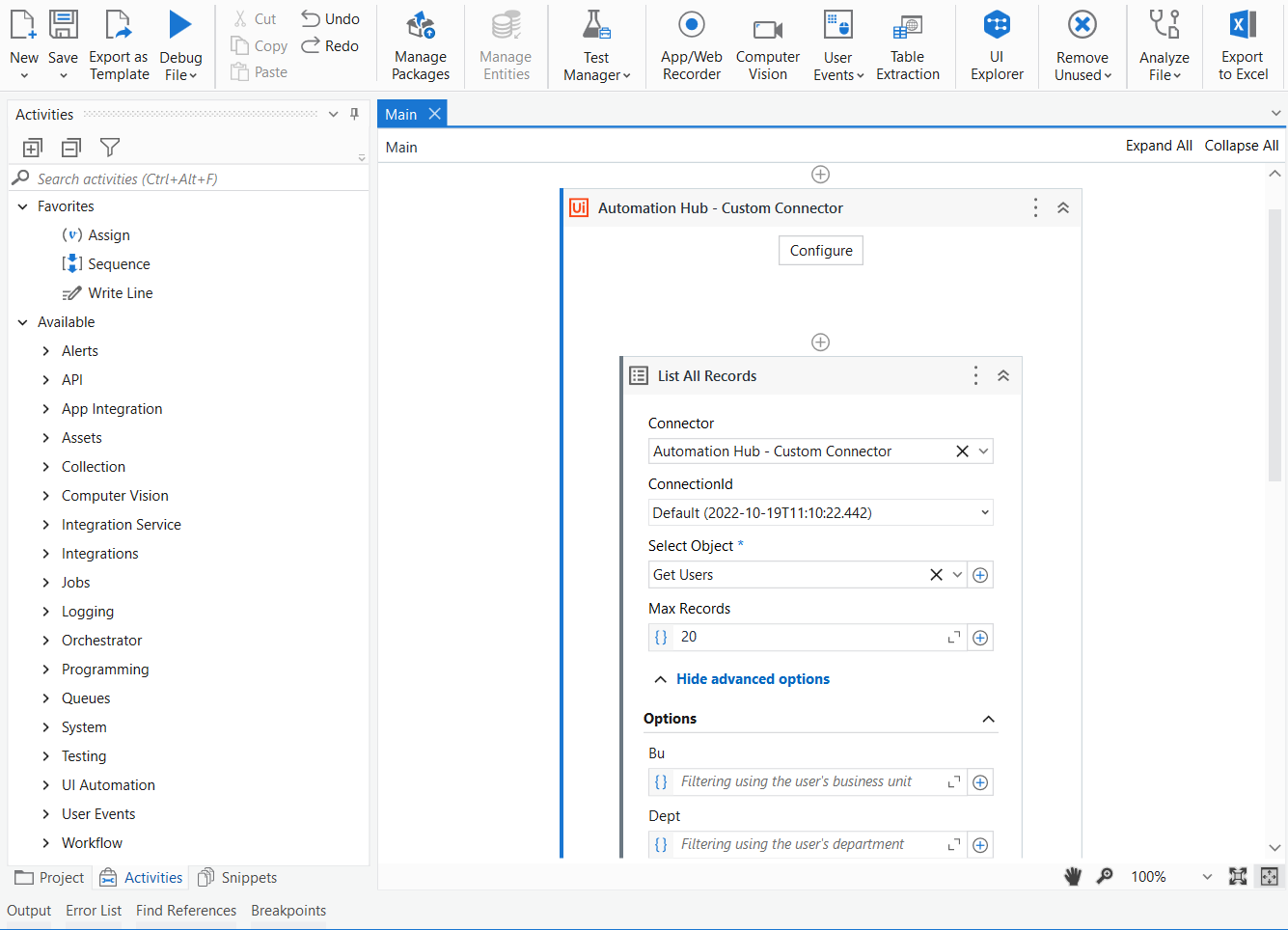
Task: Open the zoom percentage dropdown
Action: [1207, 877]
